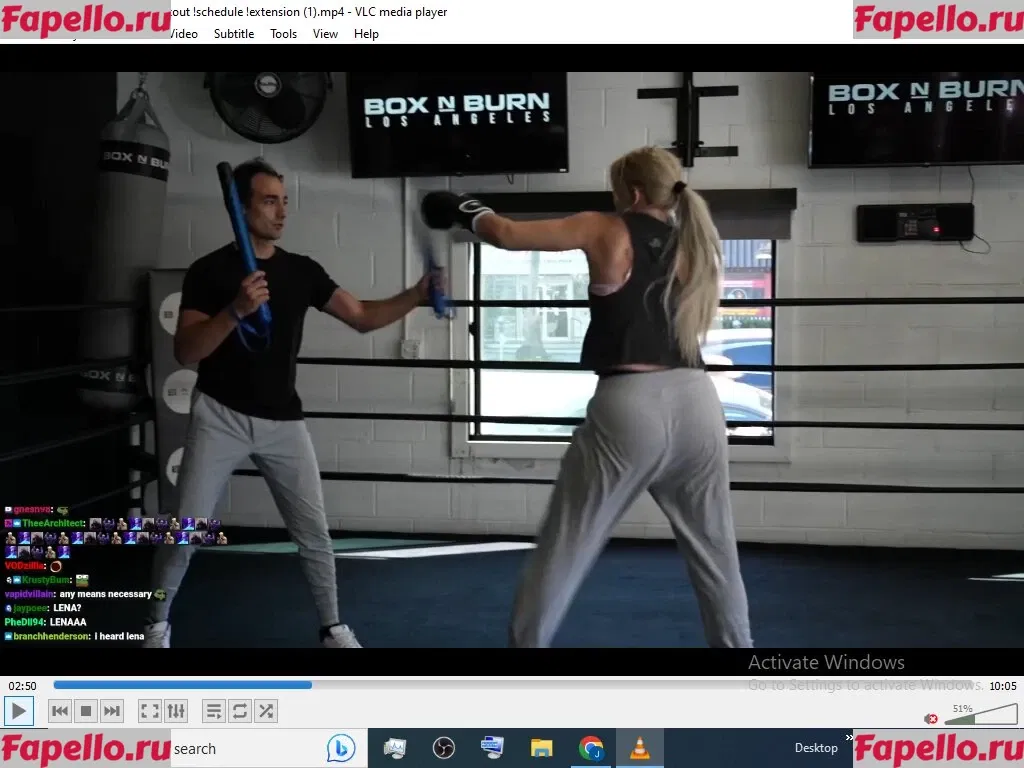This screenshot has height=768, width=1024.
Task: Open OBS Studio from the taskbar
Action: point(443,748)
